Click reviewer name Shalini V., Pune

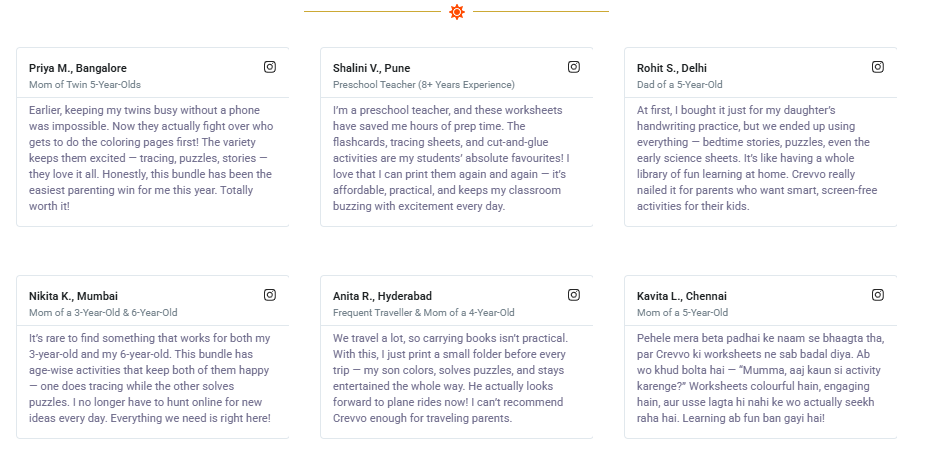(372, 68)
